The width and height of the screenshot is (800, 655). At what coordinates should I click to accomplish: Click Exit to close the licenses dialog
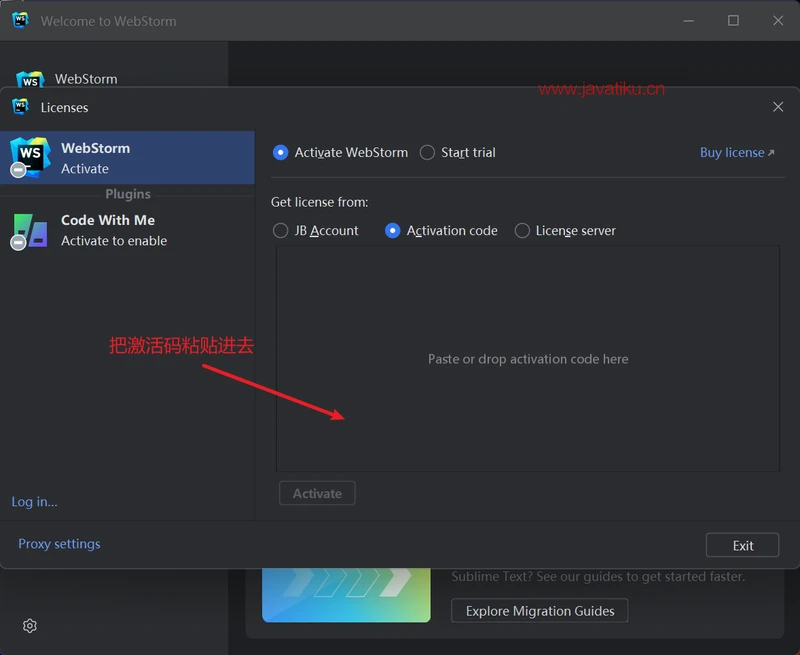[742, 545]
